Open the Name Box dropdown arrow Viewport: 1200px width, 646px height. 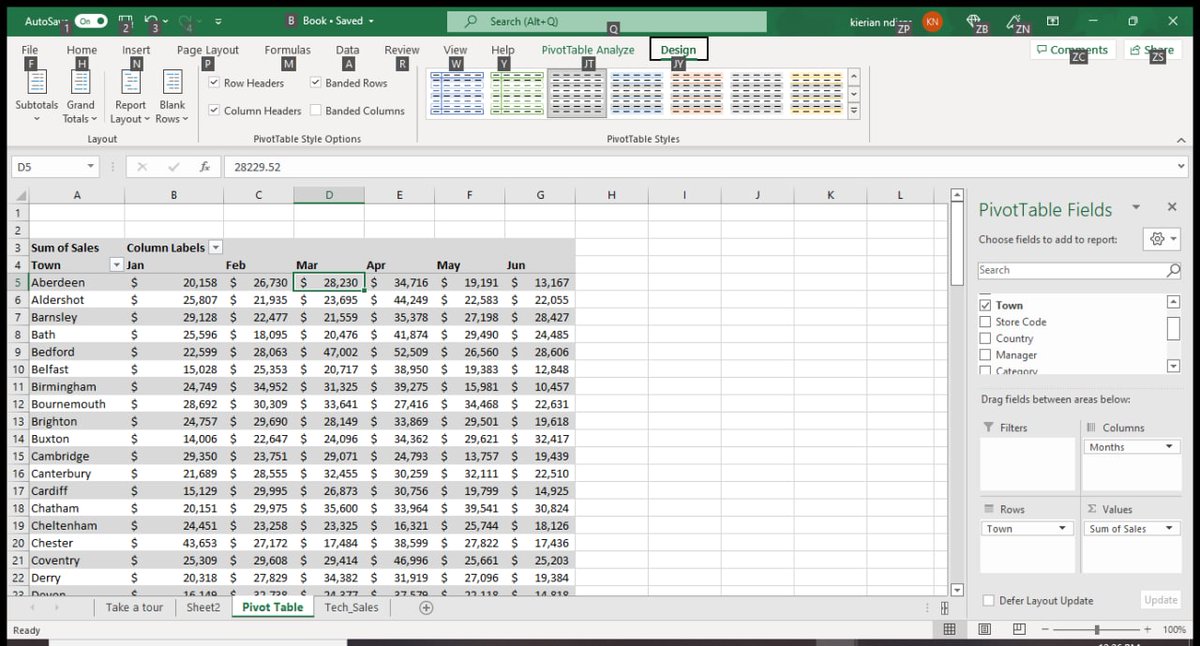pyautogui.click(x=91, y=167)
